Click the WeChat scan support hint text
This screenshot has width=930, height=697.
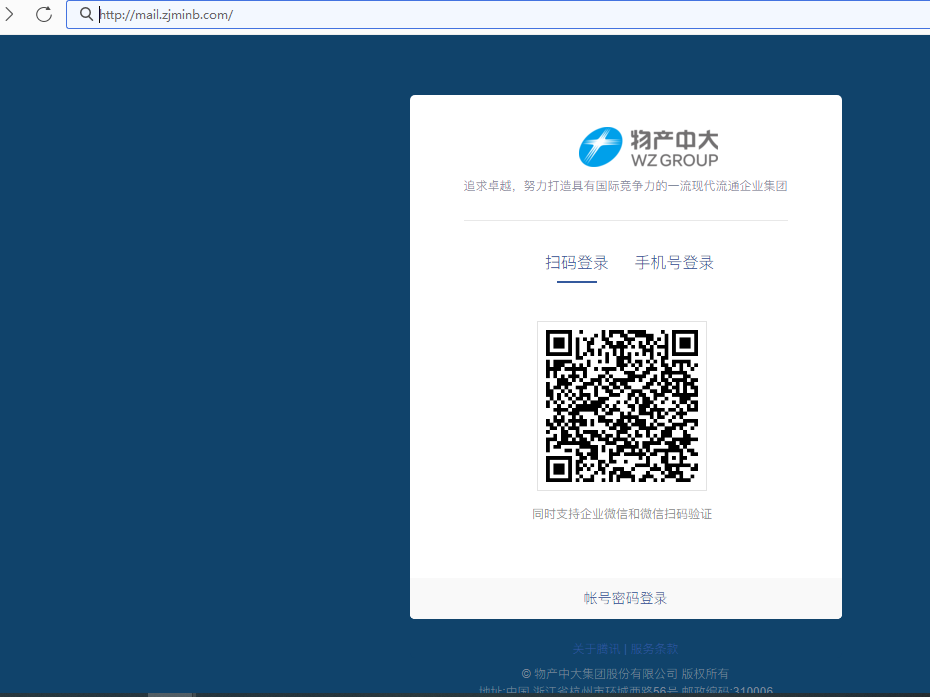(x=622, y=513)
